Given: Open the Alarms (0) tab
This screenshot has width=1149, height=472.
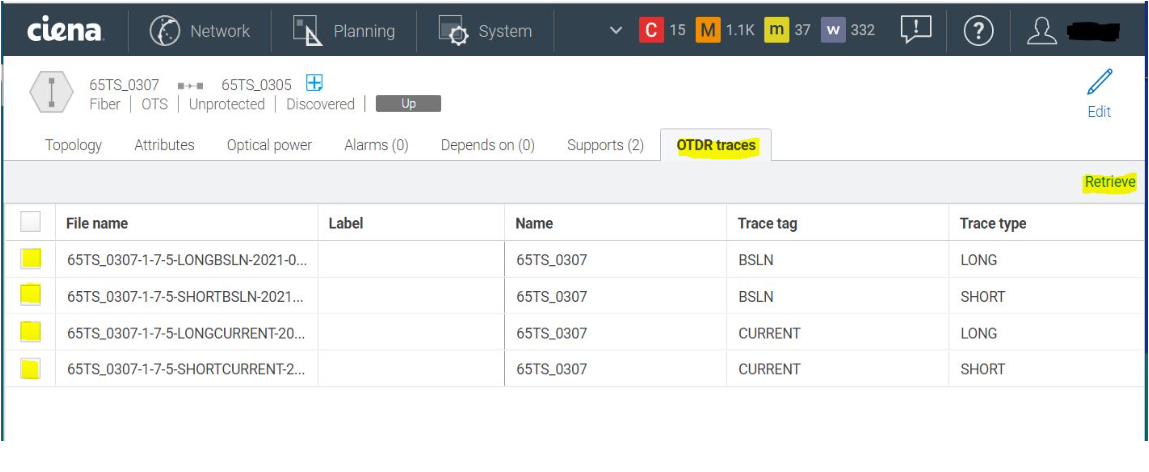Looking at the screenshot, I should [x=376, y=145].
